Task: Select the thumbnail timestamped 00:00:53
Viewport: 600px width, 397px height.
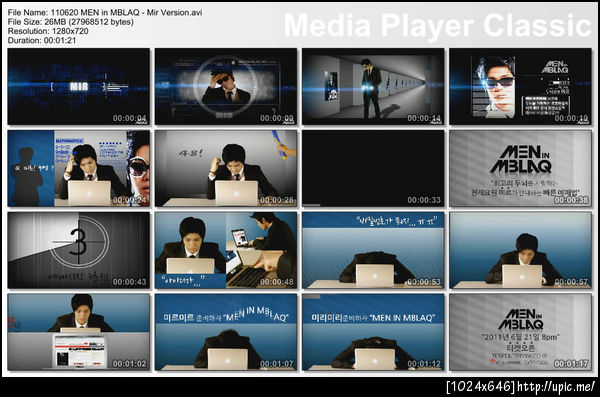Action: pyautogui.click(x=373, y=250)
